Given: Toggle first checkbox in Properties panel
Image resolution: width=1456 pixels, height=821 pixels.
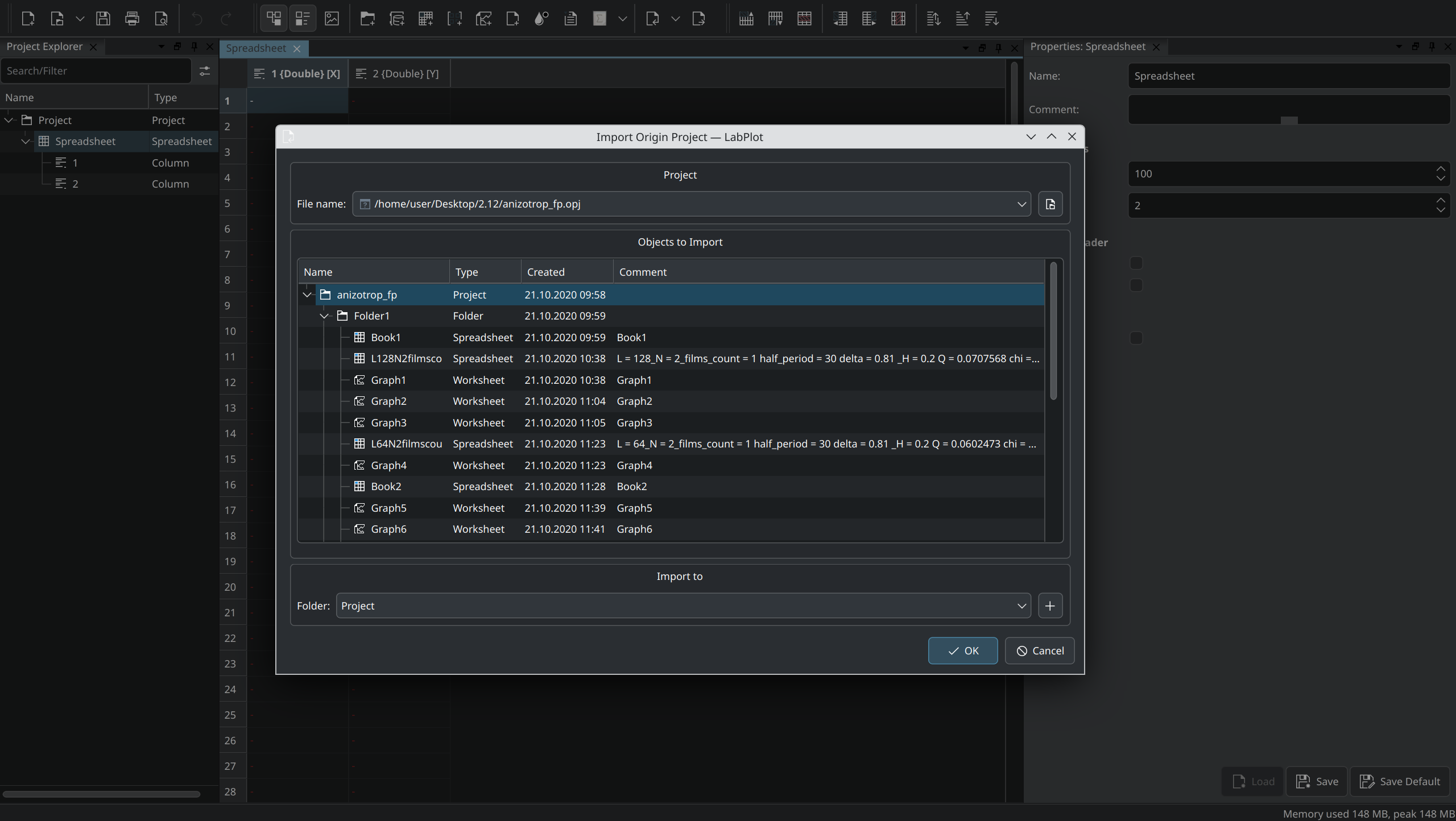Looking at the screenshot, I should pyautogui.click(x=1136, y=263).
